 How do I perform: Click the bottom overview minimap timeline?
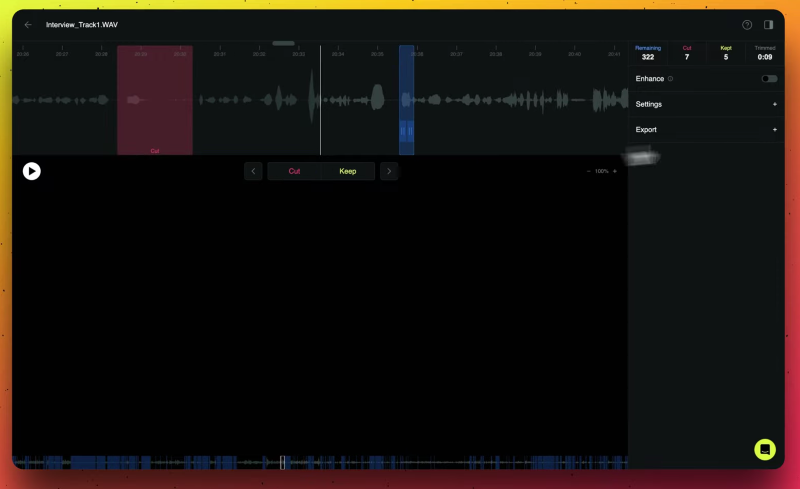pos(320,462)
